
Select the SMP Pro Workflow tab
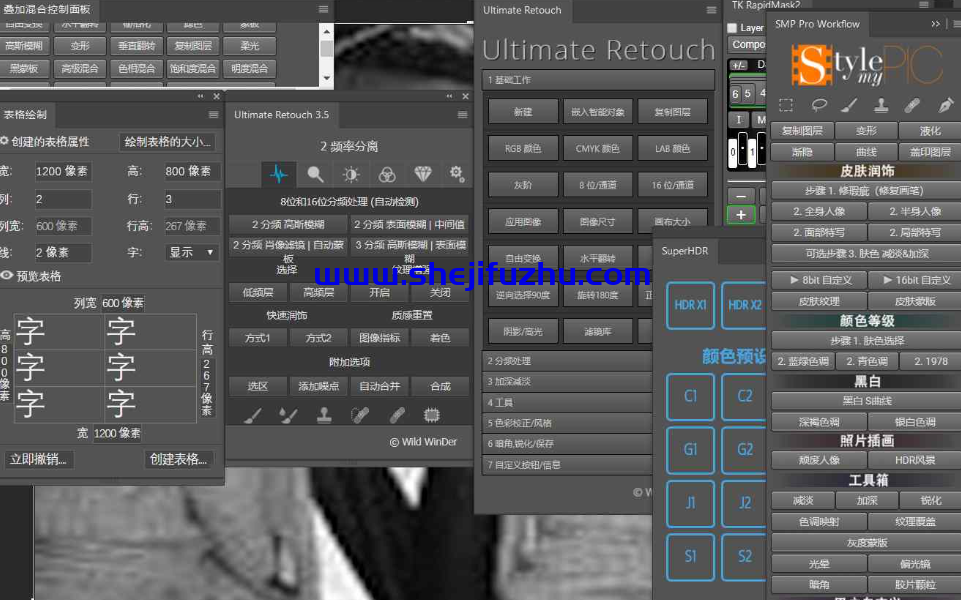817,24
